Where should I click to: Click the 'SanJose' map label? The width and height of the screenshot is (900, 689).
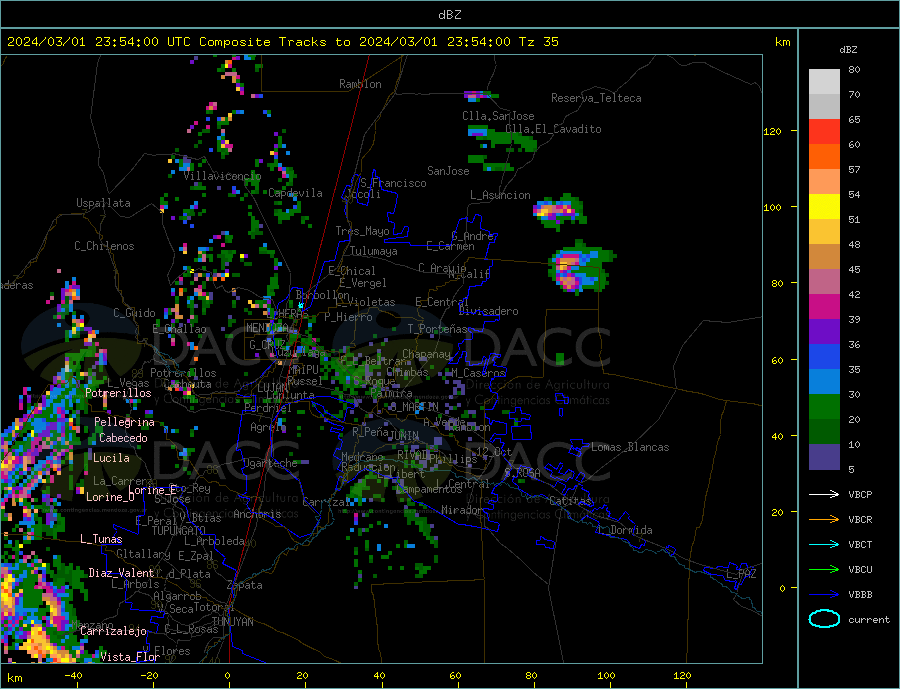pyautogui.click(x=448, y=171)
